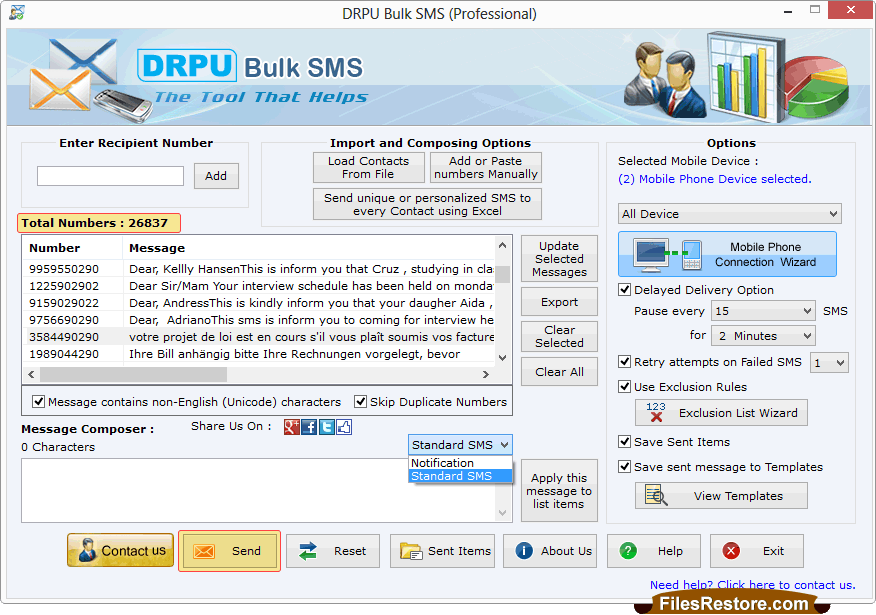Click the Help question mark icon
The height and width of the screenshot is (615, 876).
pyautogui.click(x=628, y=551)
